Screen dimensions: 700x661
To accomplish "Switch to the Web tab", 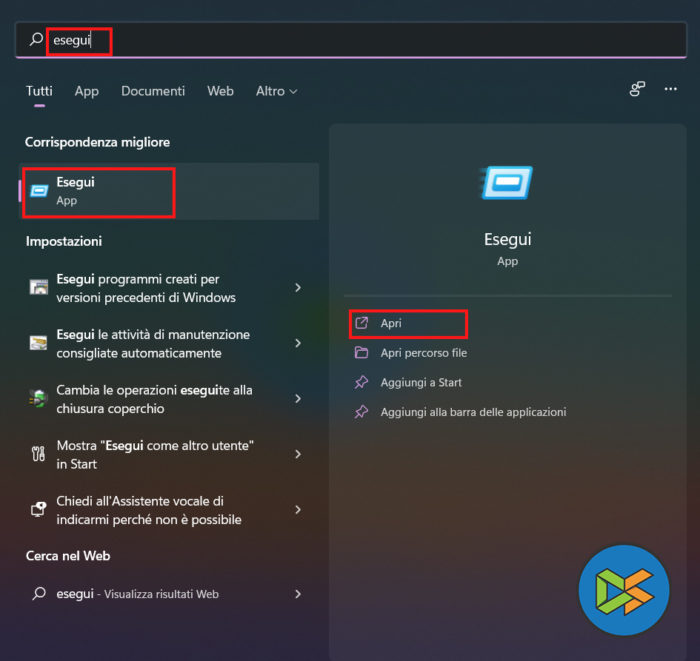I will tap(220, 91).
